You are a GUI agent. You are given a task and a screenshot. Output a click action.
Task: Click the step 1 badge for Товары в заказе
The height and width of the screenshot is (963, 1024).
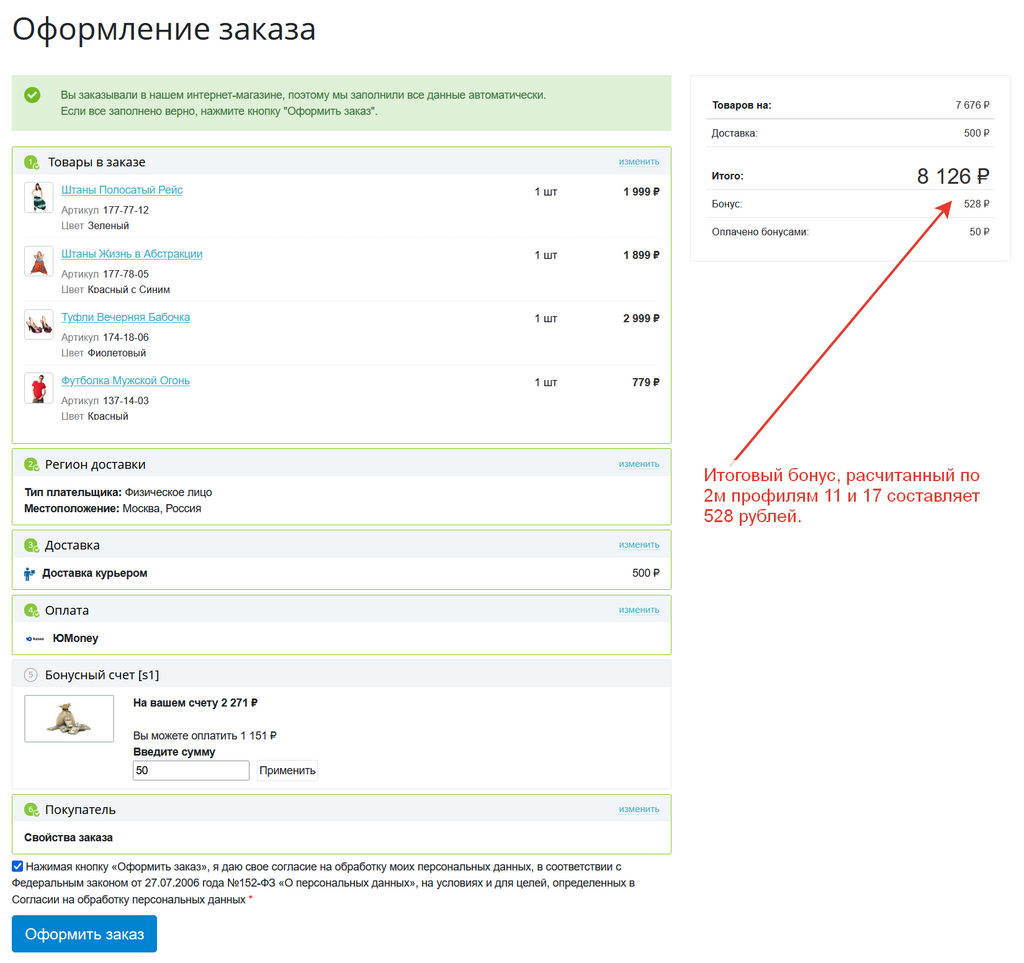(31, 162)
